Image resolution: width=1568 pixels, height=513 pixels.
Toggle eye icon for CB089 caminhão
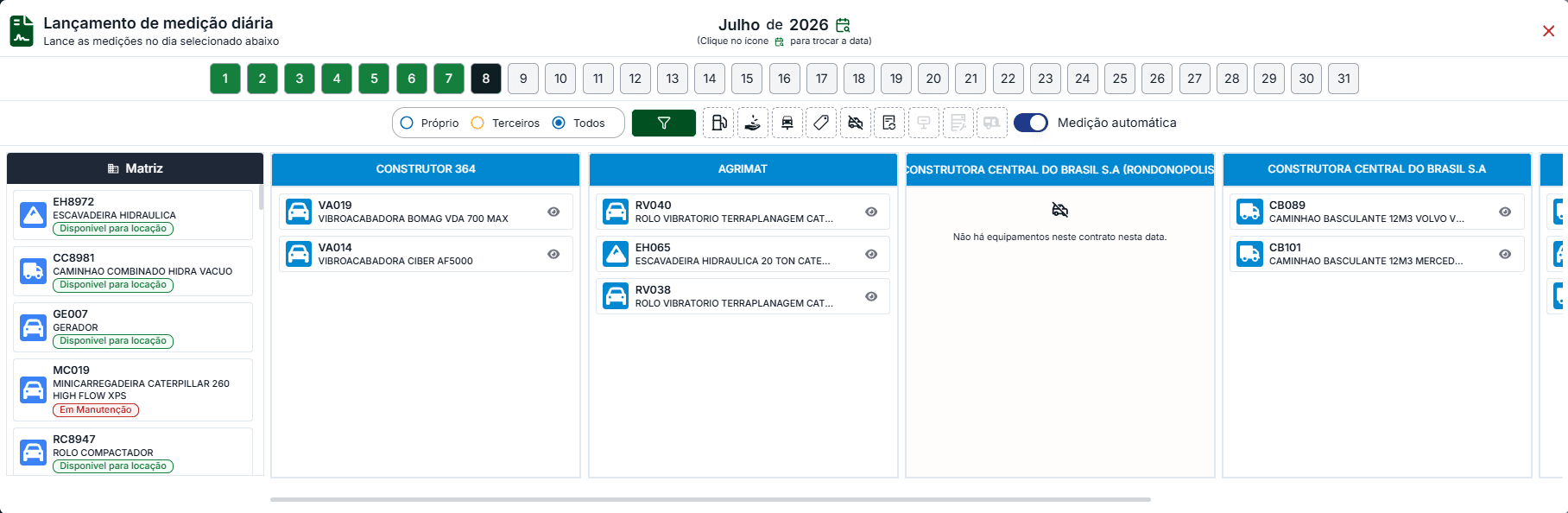[1505, 212]
